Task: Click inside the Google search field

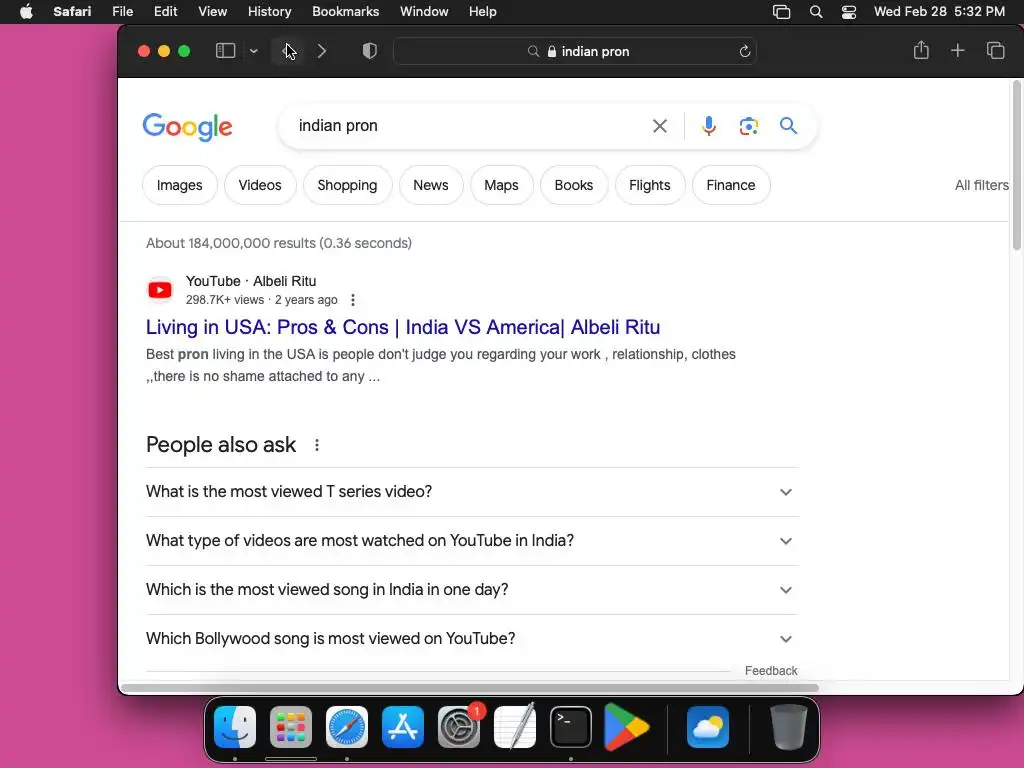Action: point(467,125)
